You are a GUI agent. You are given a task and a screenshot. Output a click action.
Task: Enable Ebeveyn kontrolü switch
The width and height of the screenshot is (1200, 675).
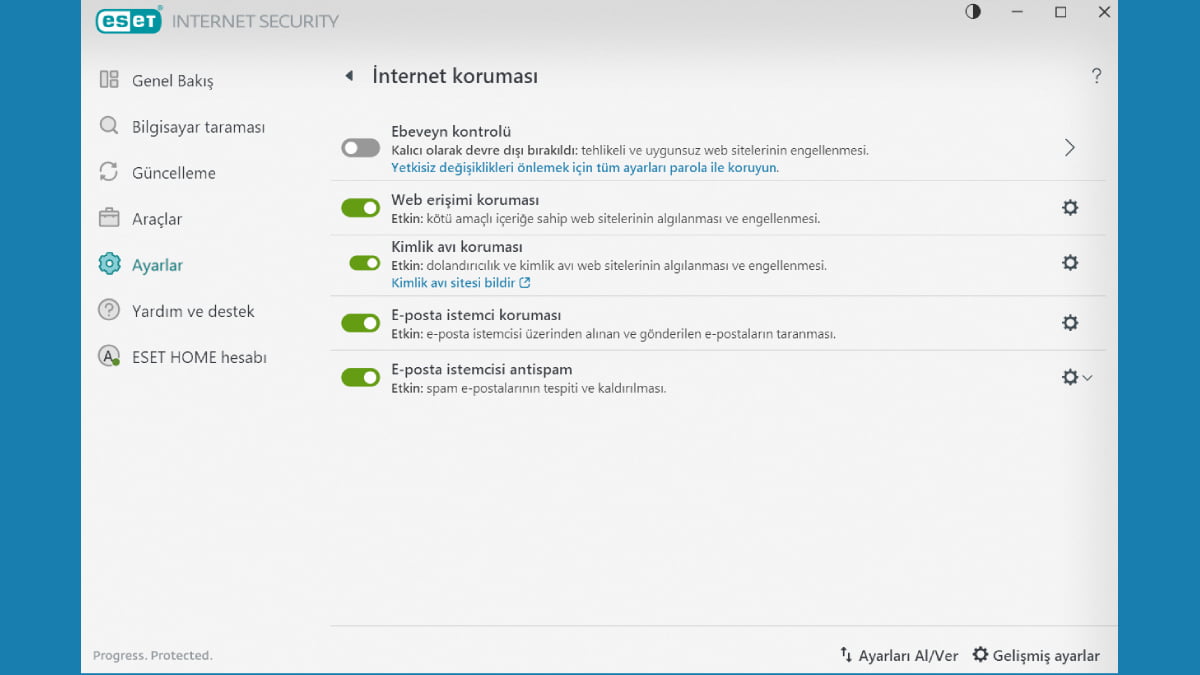[x=360, y=147]
